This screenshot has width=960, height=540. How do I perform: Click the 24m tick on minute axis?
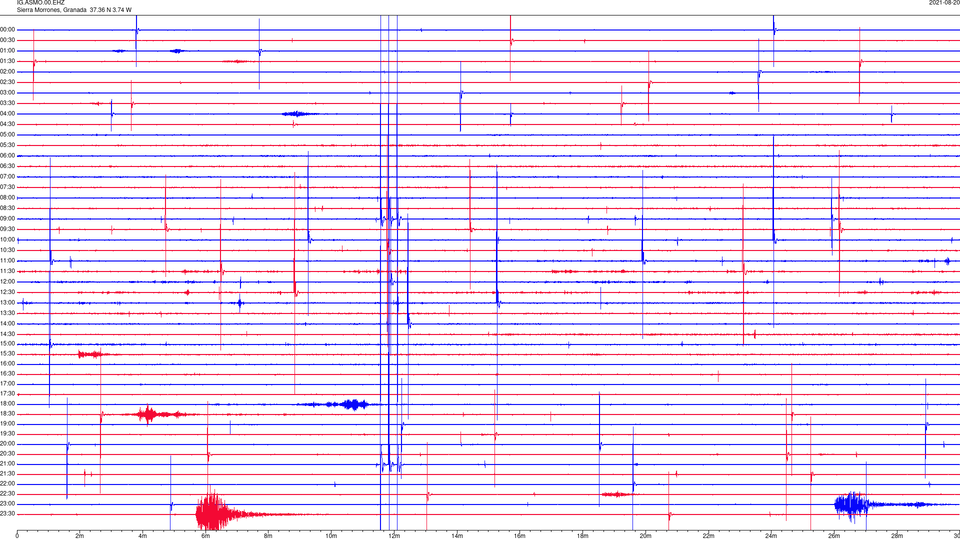pos(771,536)
